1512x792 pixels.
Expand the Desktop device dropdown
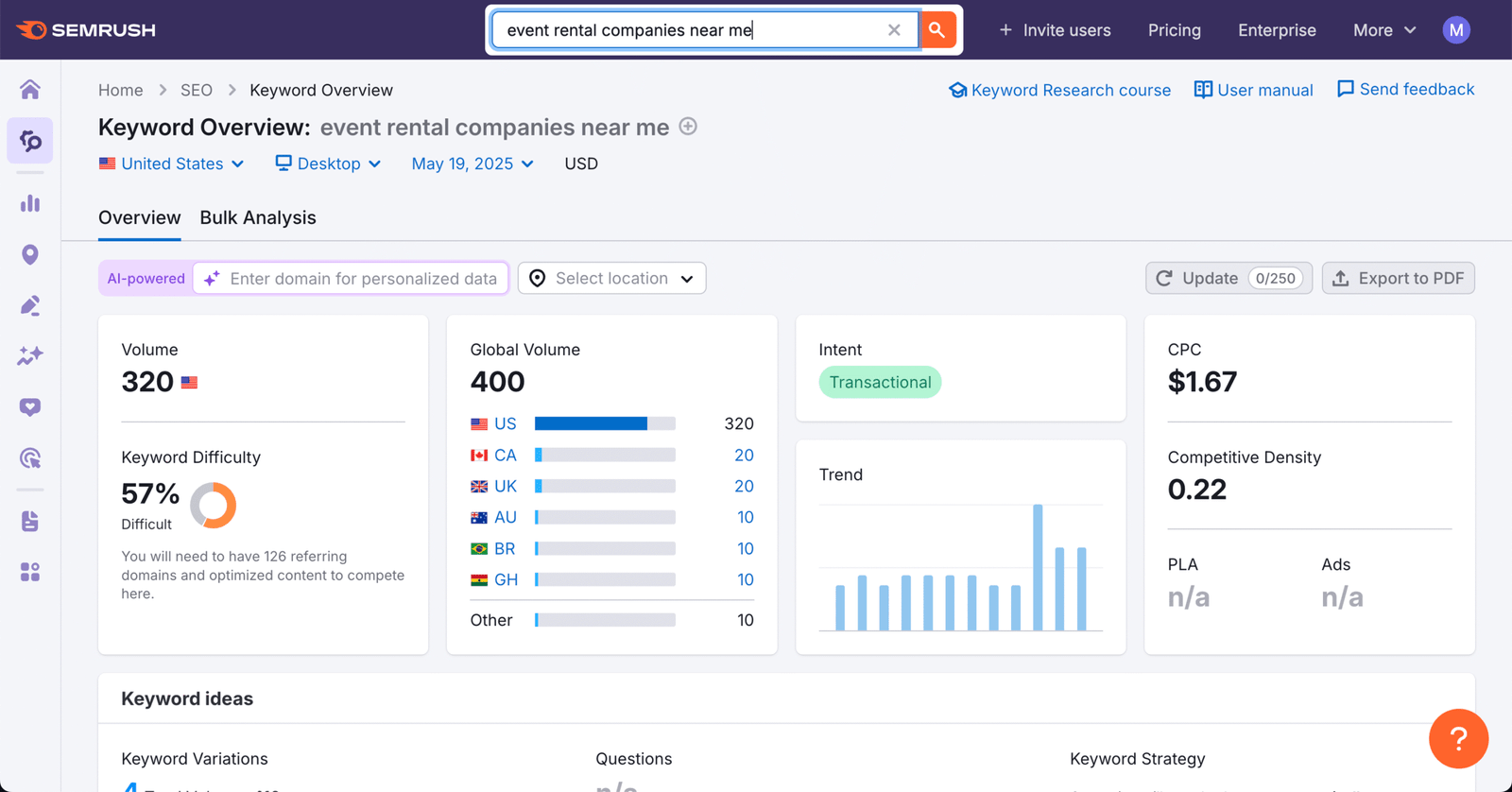328,164
